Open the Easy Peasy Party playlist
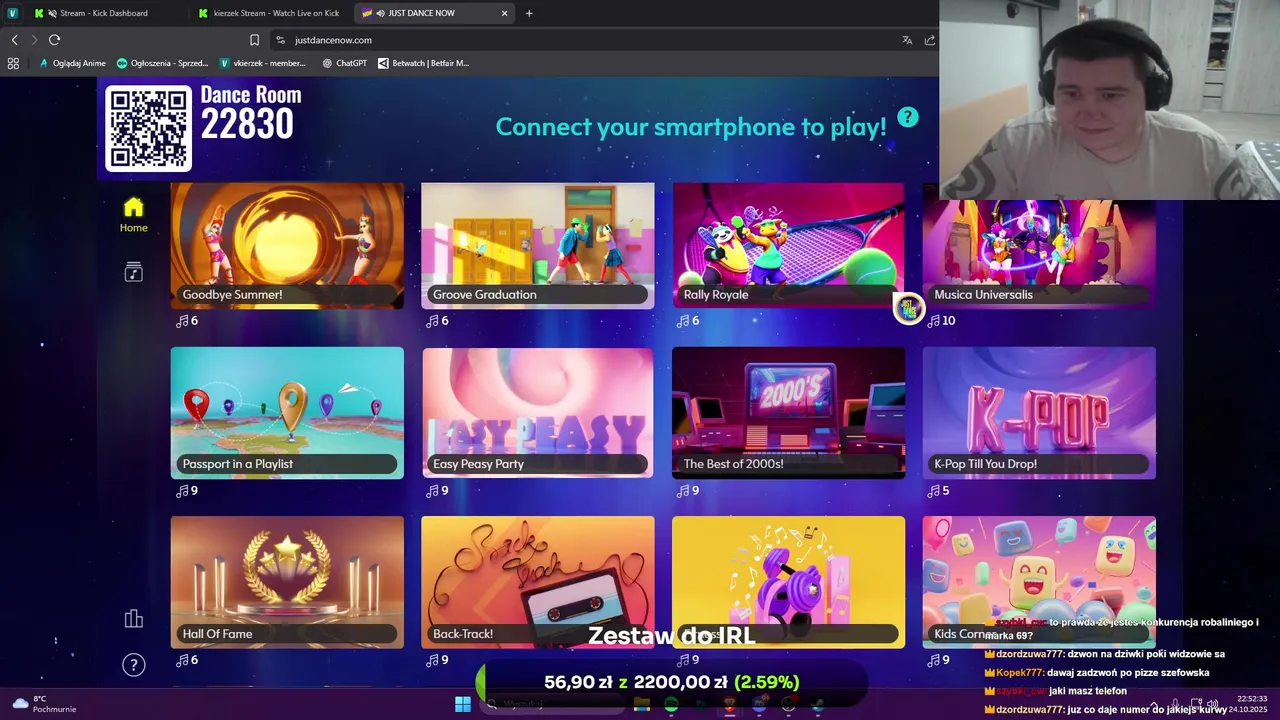Viewport: 1280px width, 720px height. [x=538, y=412]
